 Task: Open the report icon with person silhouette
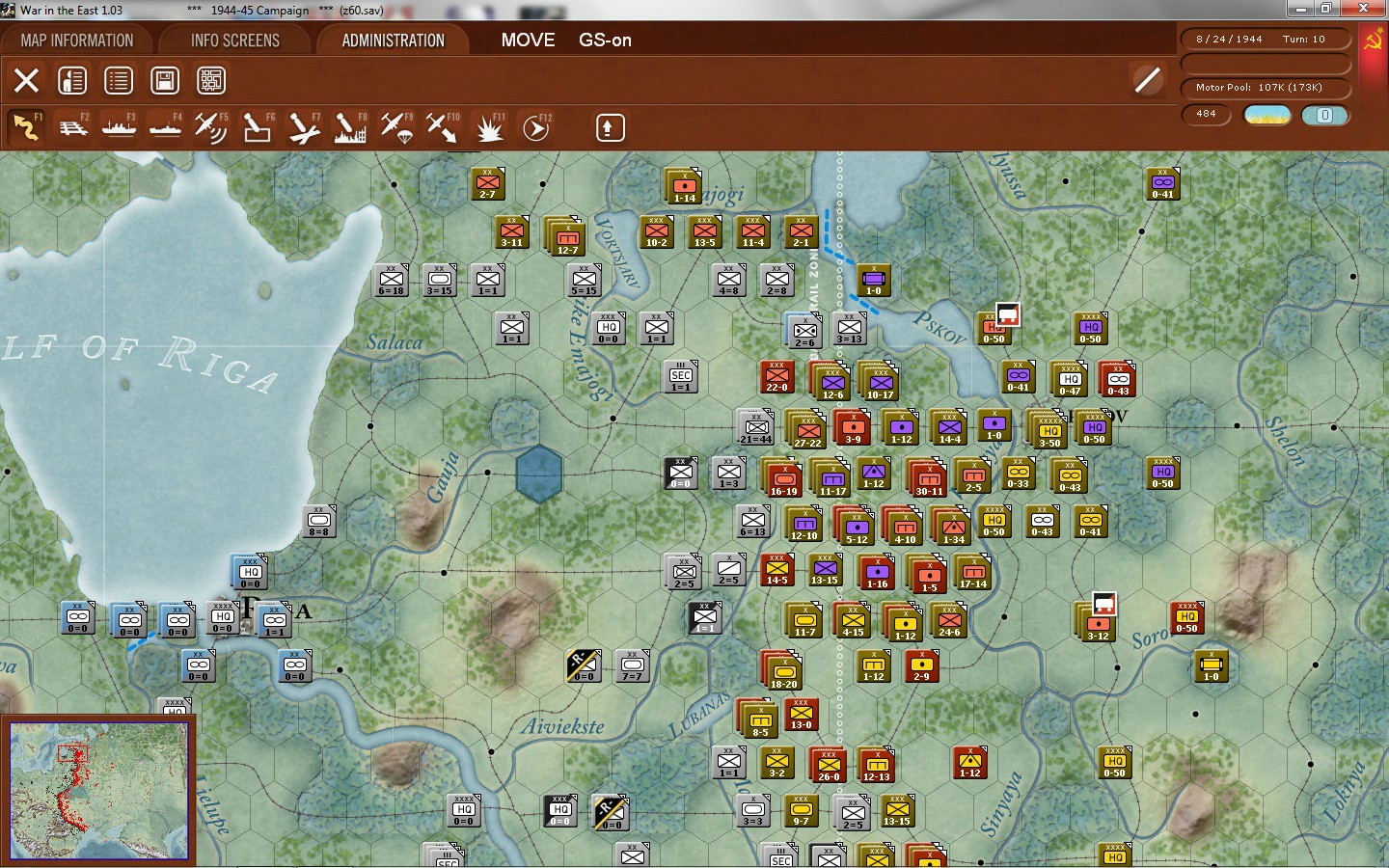point(72,80)
